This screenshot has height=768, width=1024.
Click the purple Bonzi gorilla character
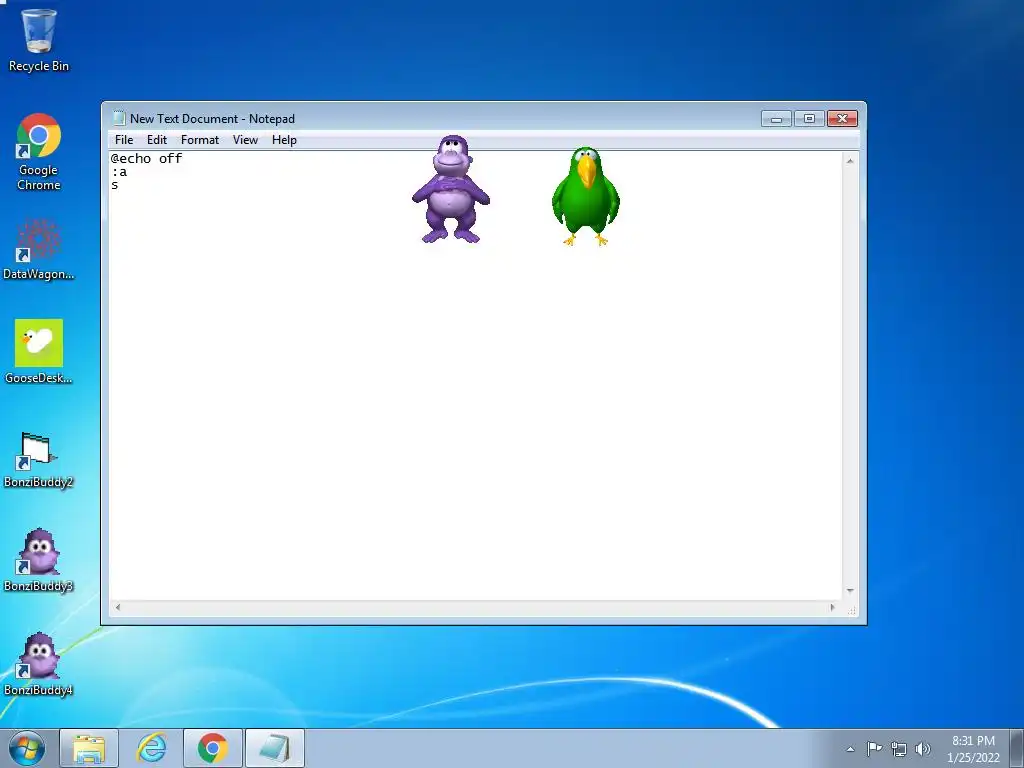click(x=451, y=189)
